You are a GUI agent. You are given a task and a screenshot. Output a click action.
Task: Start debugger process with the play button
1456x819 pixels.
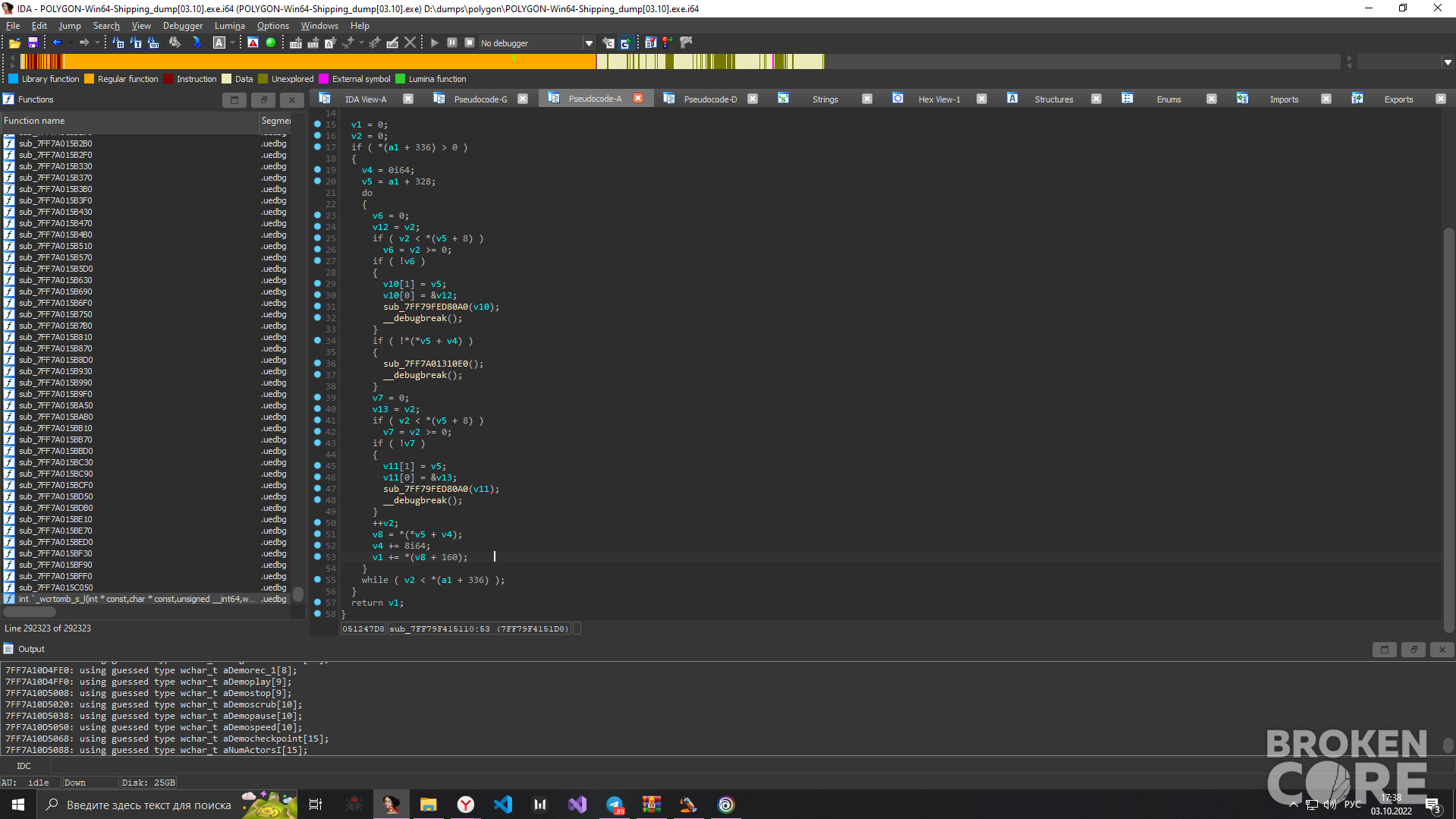tap(435, 43)
